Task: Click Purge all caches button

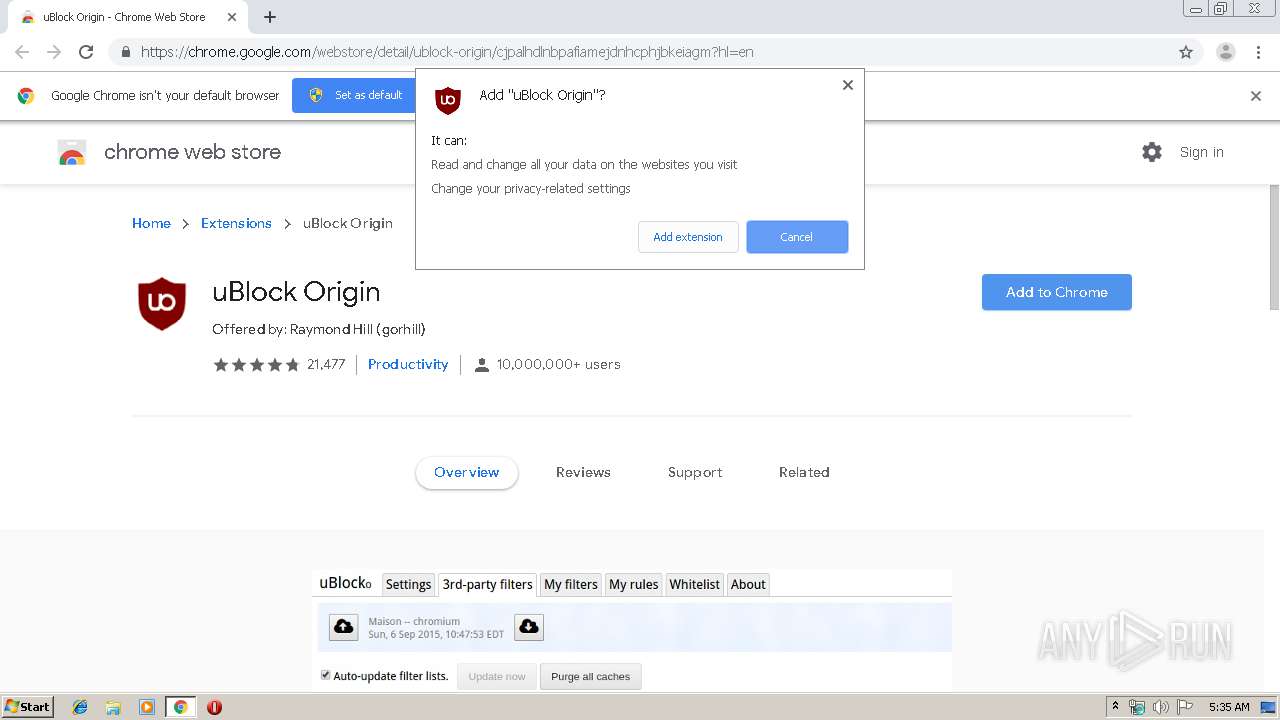Action: pyautogui.click(x=591, y=677)
